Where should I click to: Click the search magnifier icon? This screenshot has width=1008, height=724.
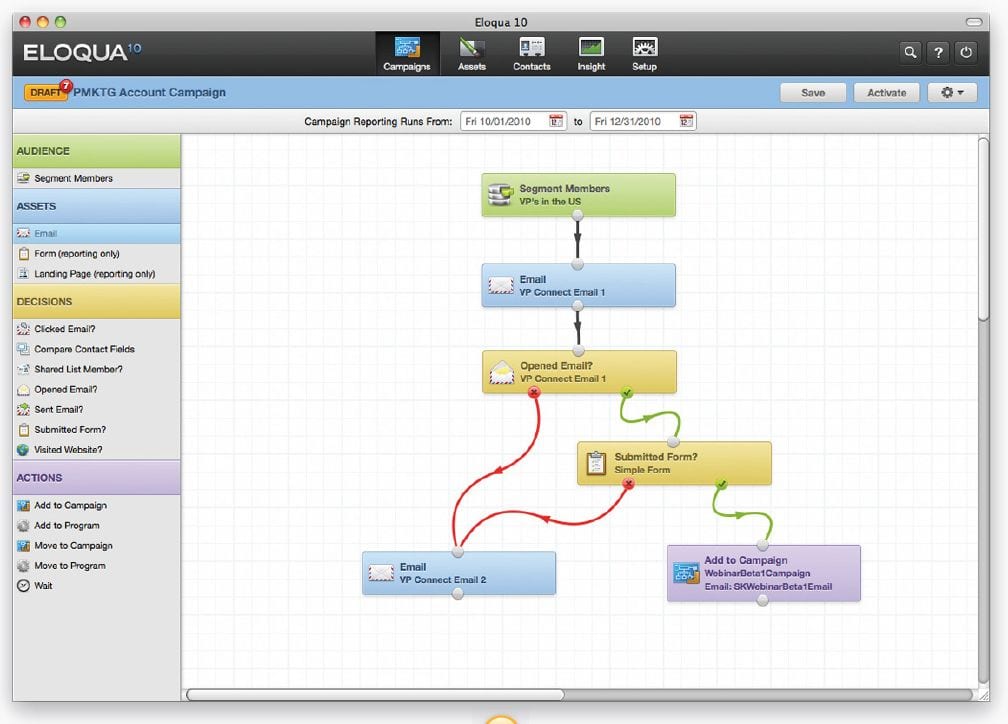[910, 52]
